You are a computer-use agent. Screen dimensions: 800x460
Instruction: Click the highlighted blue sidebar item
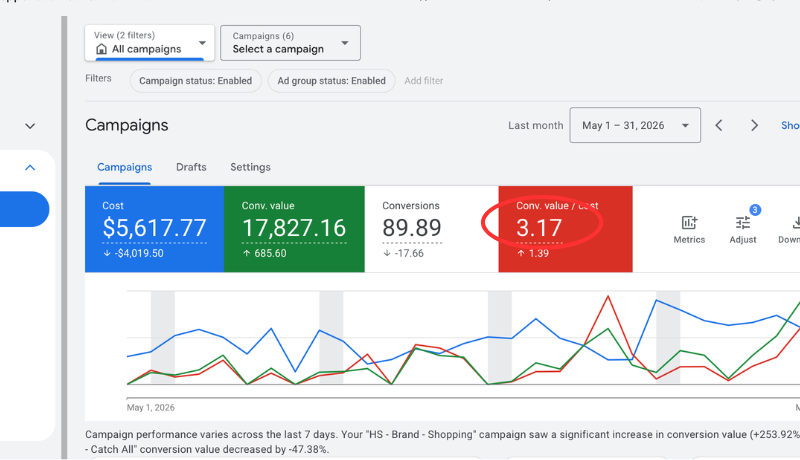tap(23, 209)
